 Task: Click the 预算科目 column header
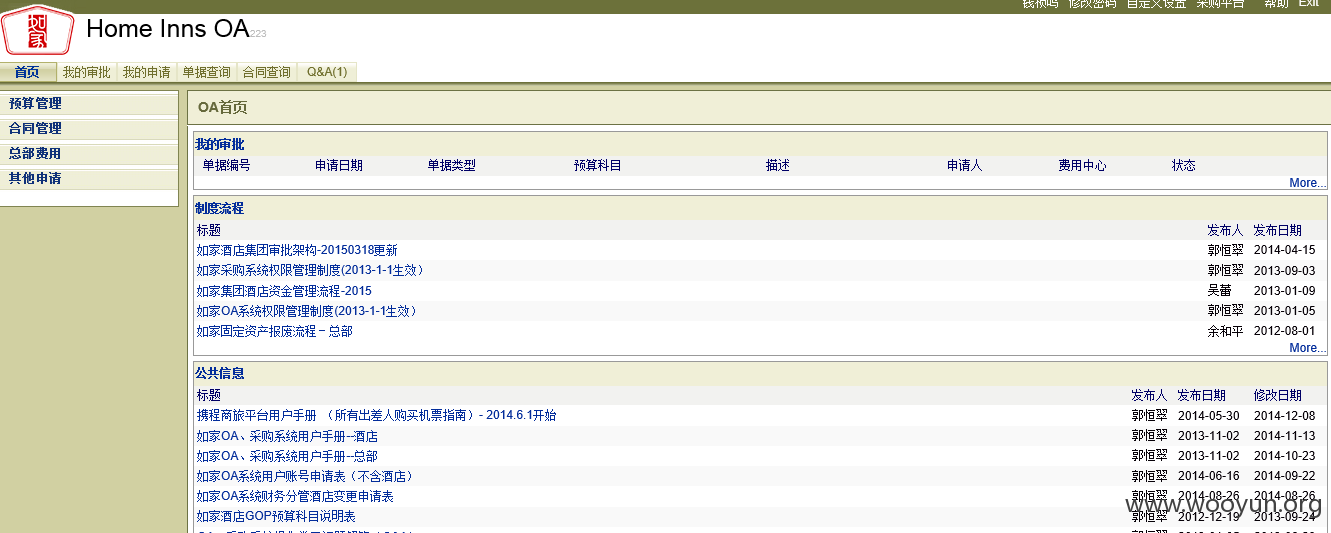[x=598, y=165]
